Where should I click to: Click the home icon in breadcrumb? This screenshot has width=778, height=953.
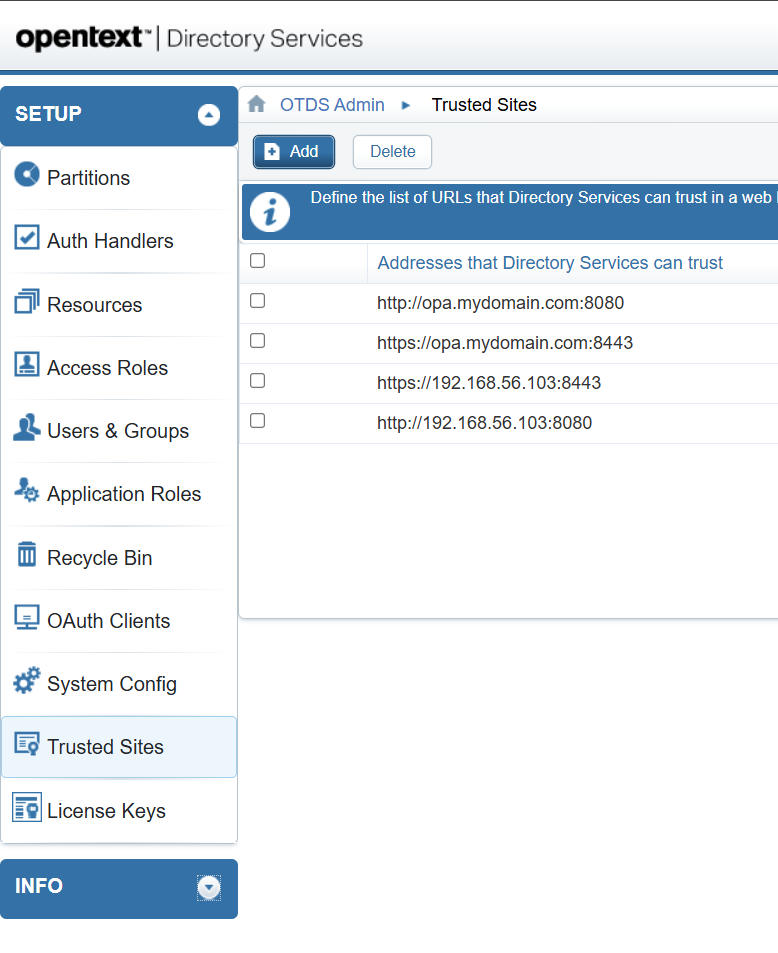(x=257, y=105)
